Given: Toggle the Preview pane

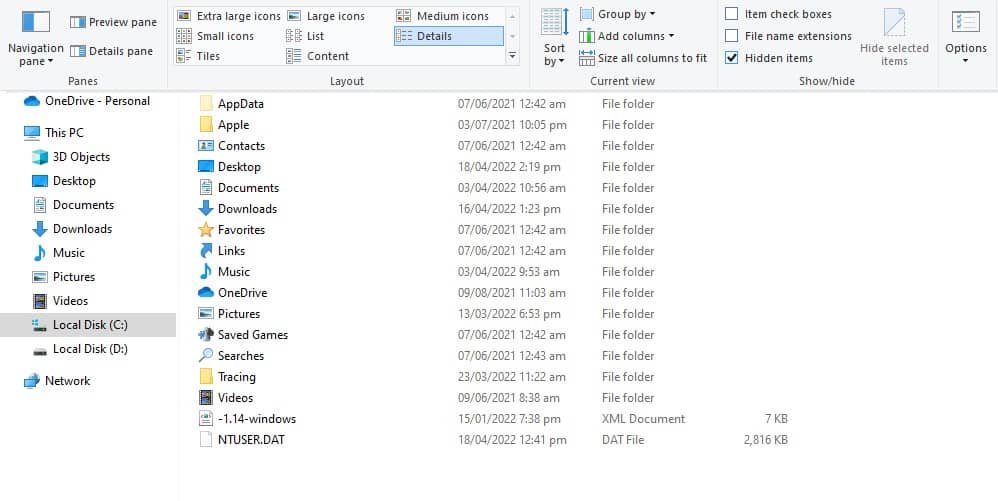Looking at the screenshot, I should pyautogui.click(x=113, y=22).
